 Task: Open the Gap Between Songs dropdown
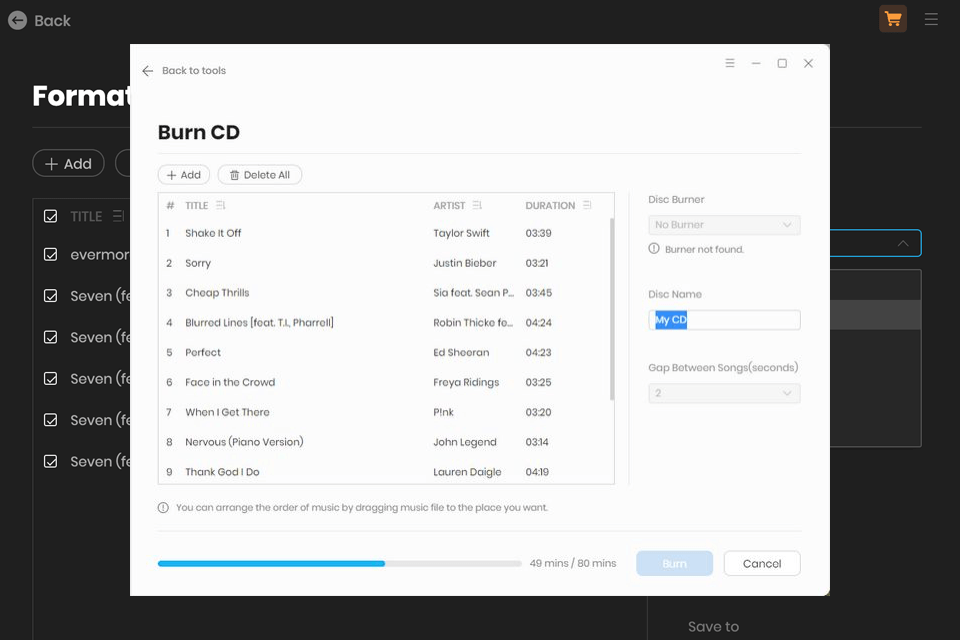(724, 393)
